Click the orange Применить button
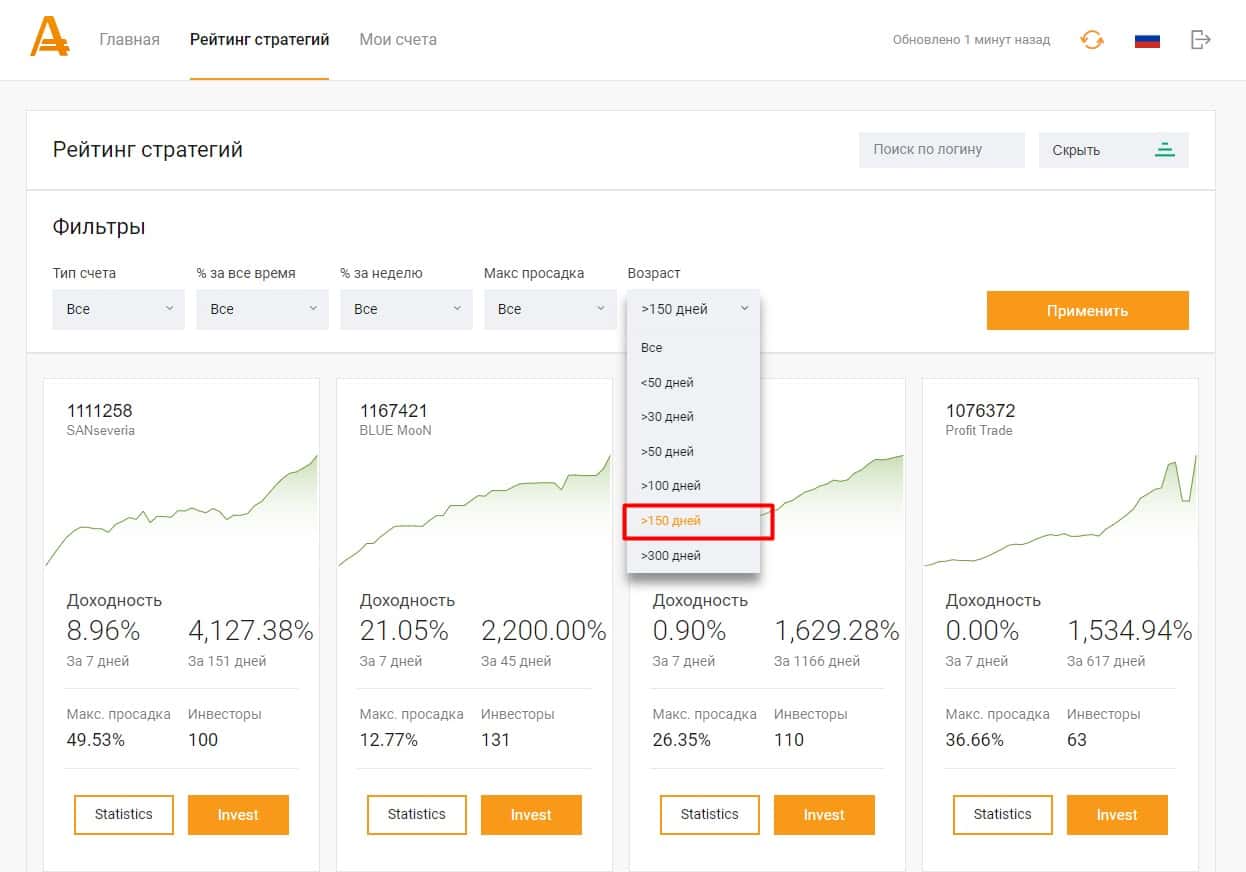The width and height of the screenshot is (1246, 872). click(1088, 310)
